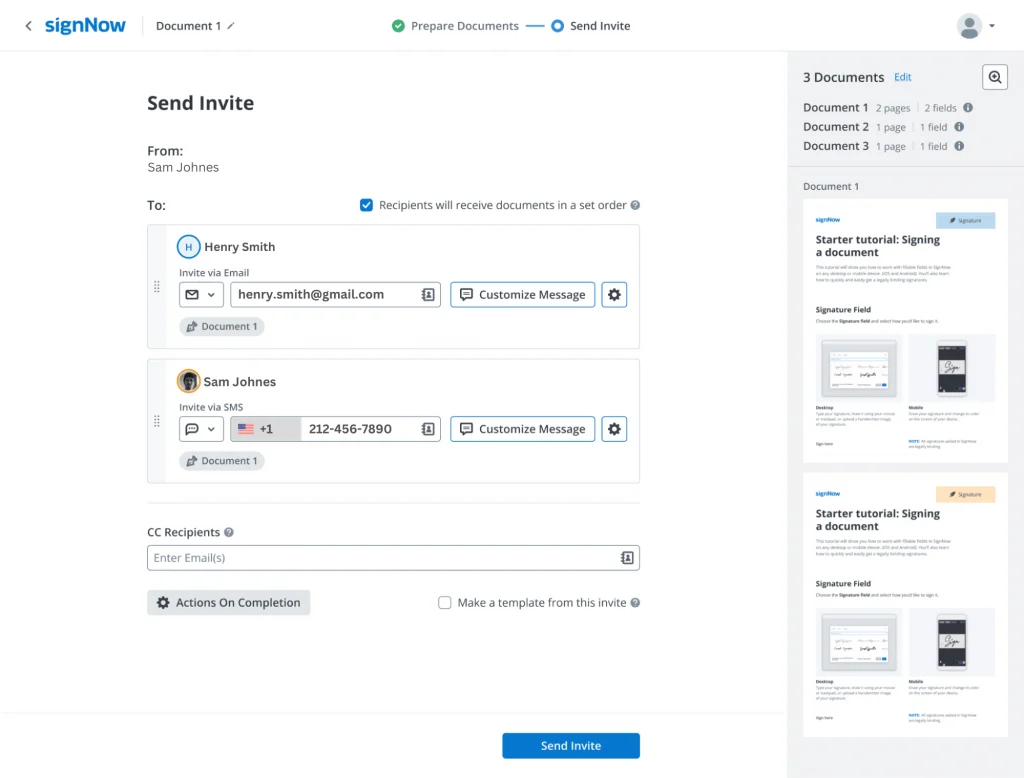Grab the drag handle beside Henry Smith
The image size is (1024, 778).
pyautogui.click(x=156, y=287)
